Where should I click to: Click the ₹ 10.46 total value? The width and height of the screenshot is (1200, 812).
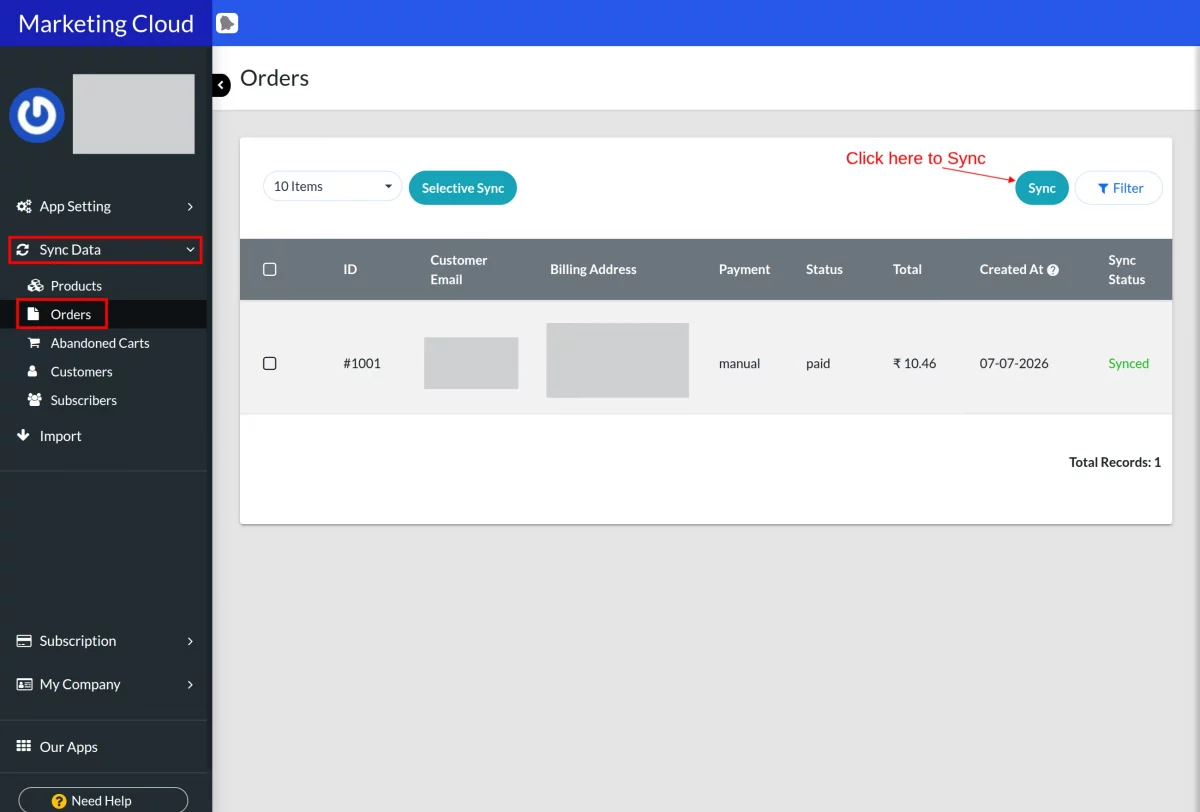914,363
